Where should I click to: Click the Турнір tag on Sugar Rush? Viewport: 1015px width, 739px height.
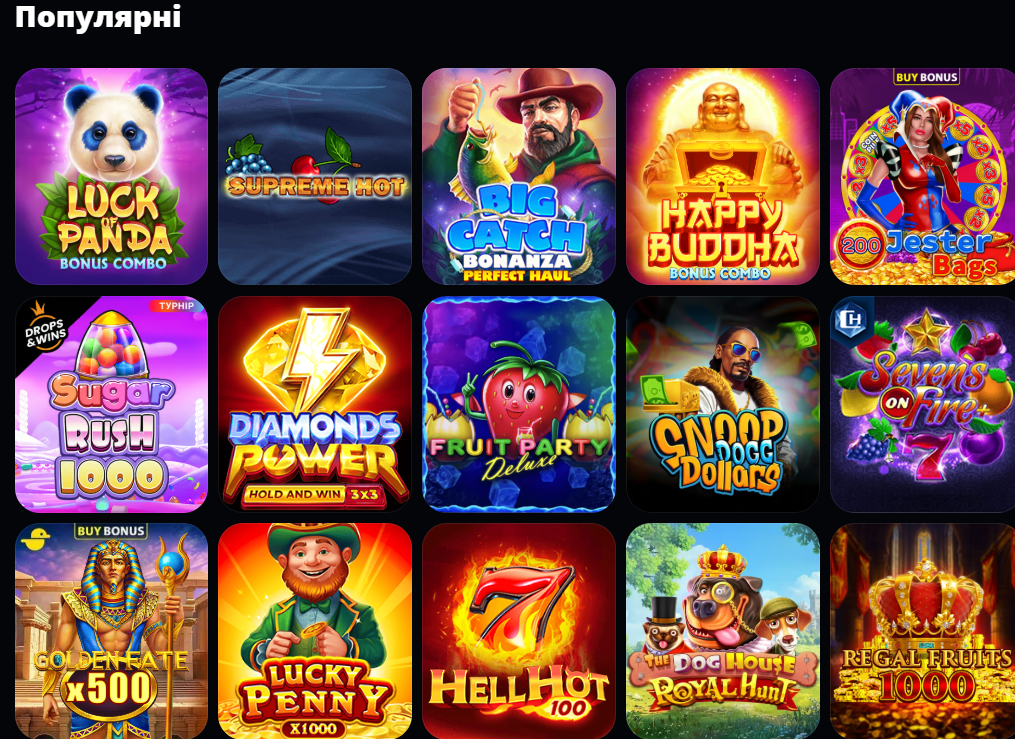coord(176,305)
